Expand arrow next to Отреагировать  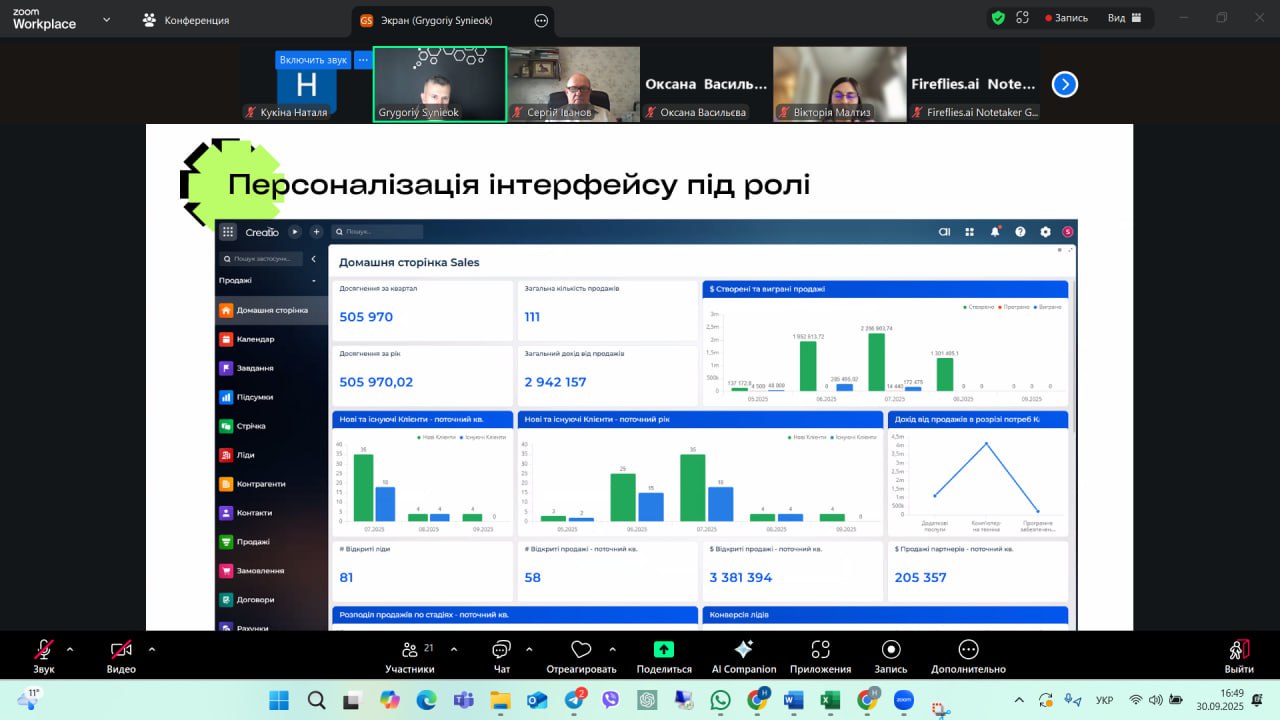pos(612,648)
